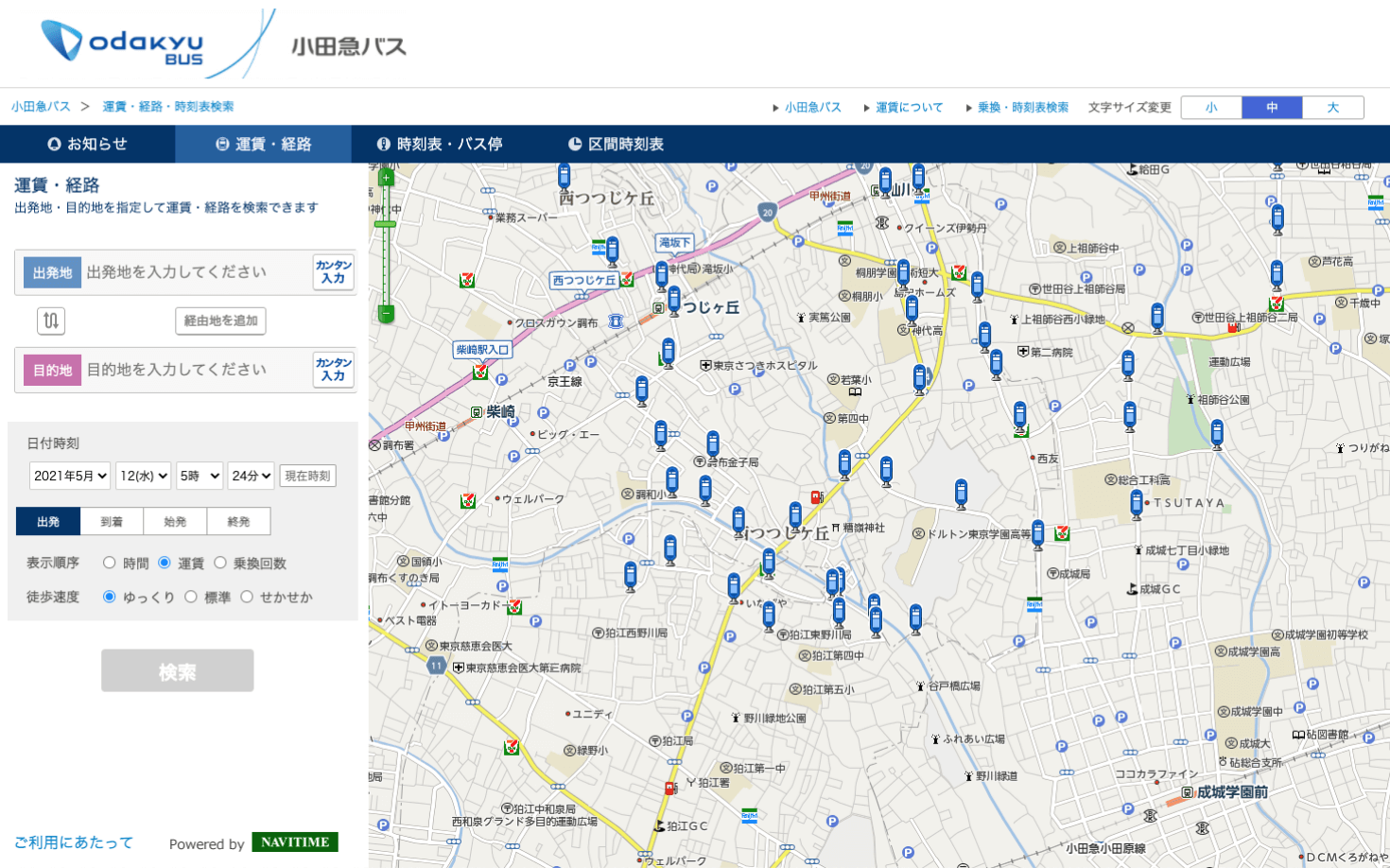1390x868 pixels.
Task: Click the route 20 road shield near 滝坂下
Action: click(x=767, y=212)
